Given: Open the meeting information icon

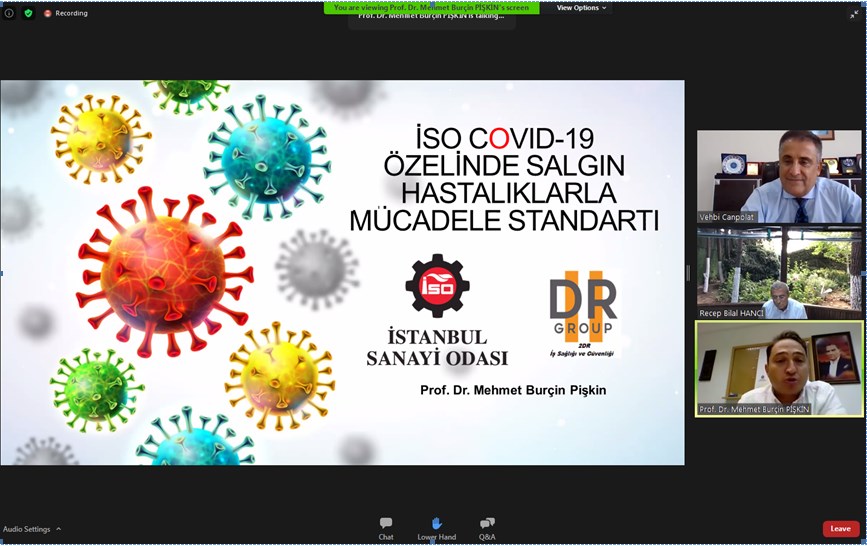Looking at the screenshot, I should coord(9,13).
